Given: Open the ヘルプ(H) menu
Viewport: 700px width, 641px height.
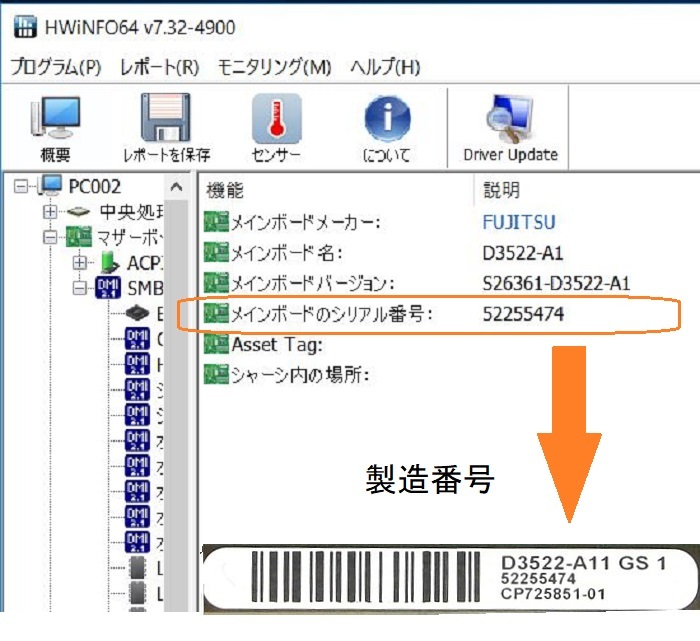Looking at the screenshot, I should pos(385,67).
